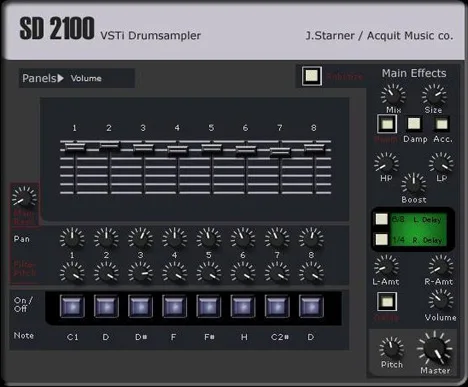
Task: Toggle the On/Off pad above note F#
Action: (209, 306)
